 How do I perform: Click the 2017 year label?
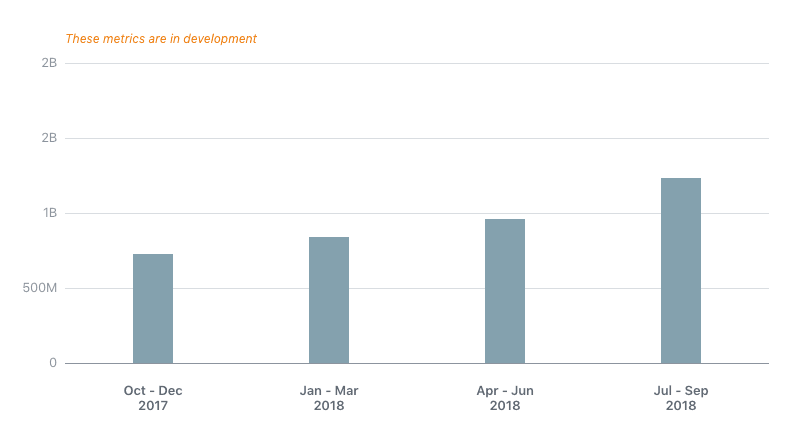153,407
